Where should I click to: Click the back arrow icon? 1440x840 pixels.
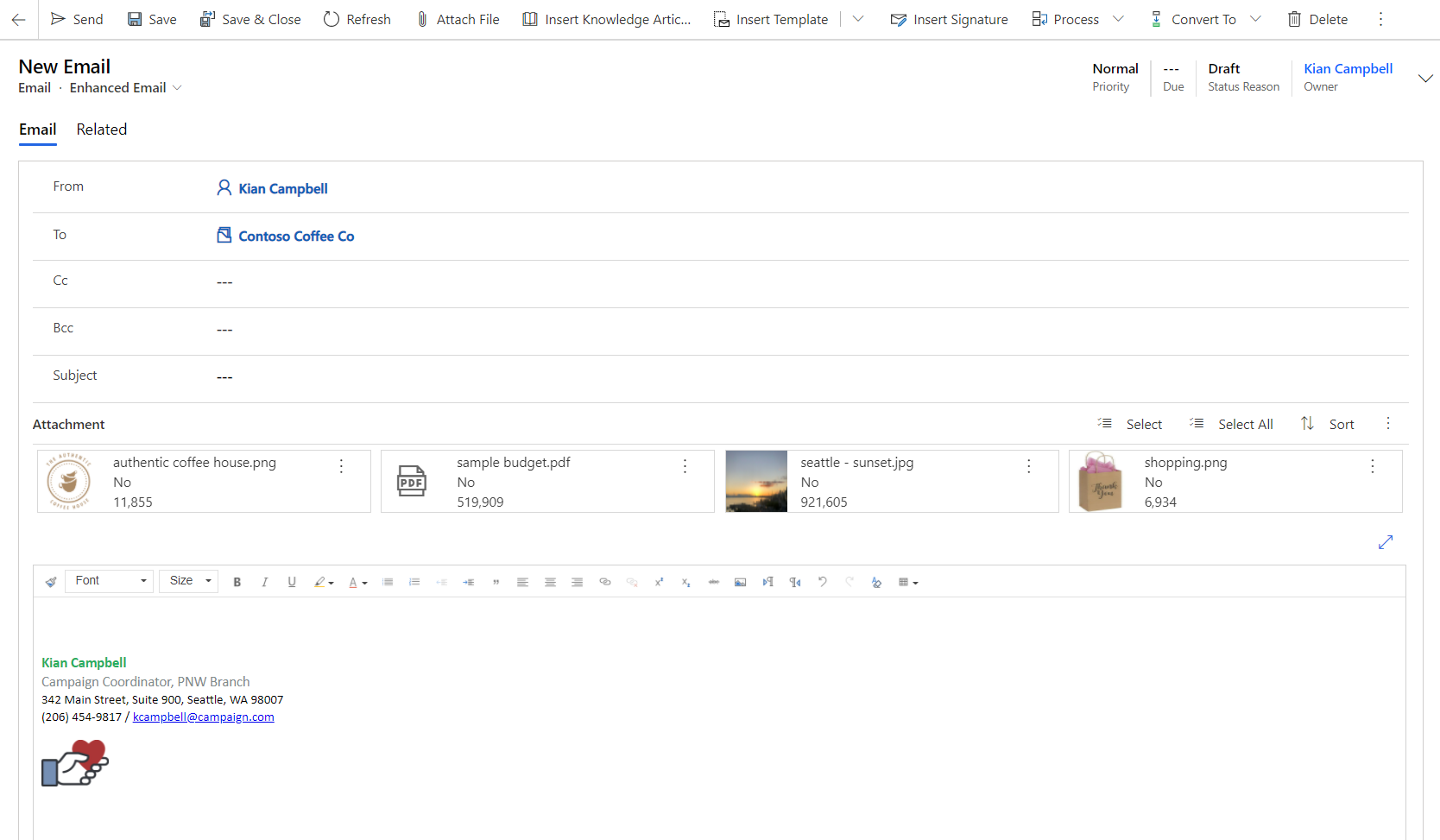18,19
